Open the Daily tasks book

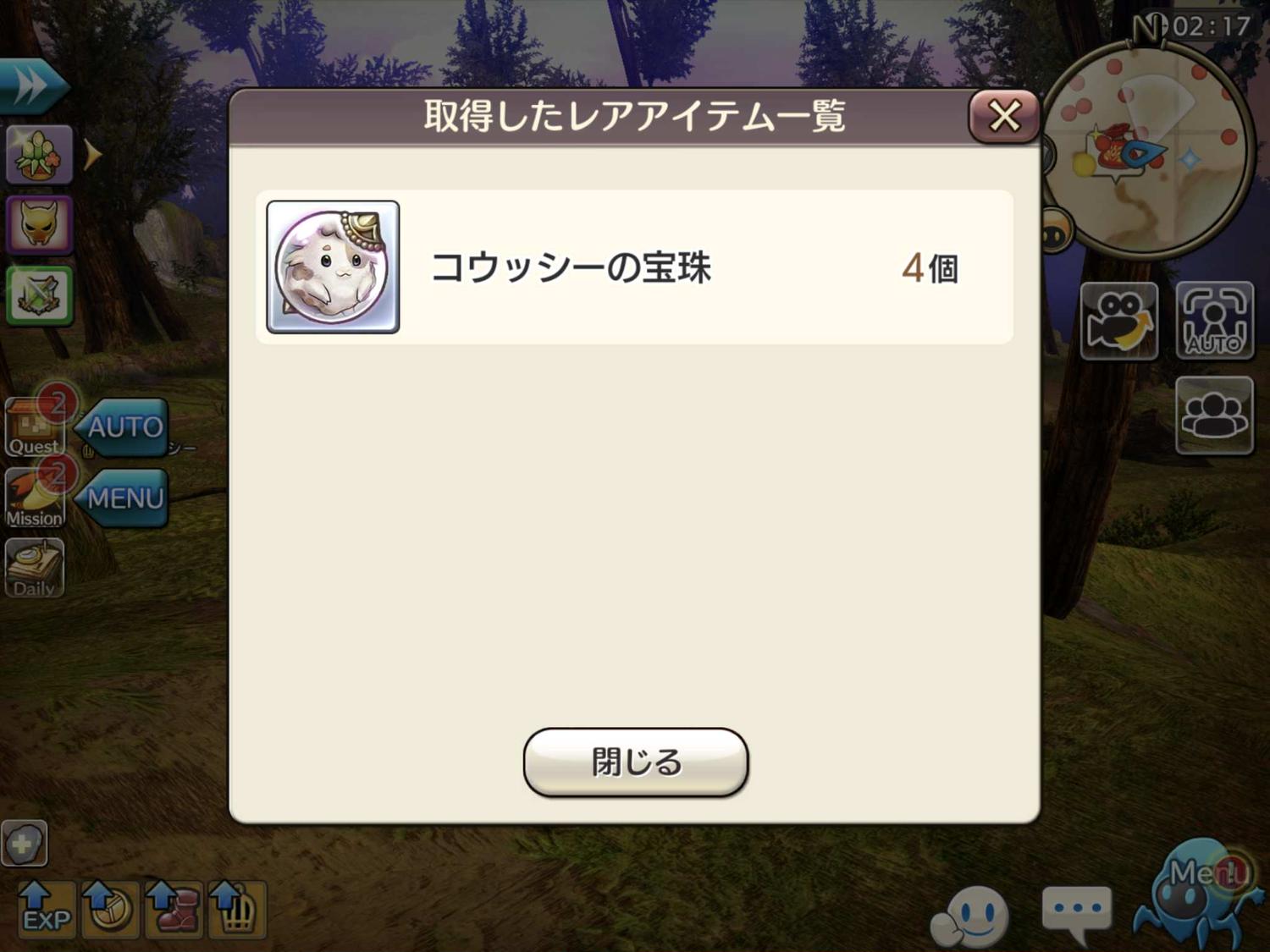[34, 568]
